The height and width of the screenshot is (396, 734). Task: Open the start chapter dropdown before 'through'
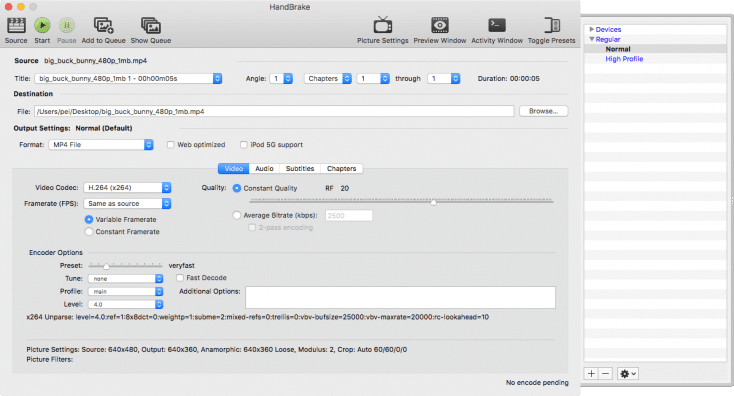[373, 79]
